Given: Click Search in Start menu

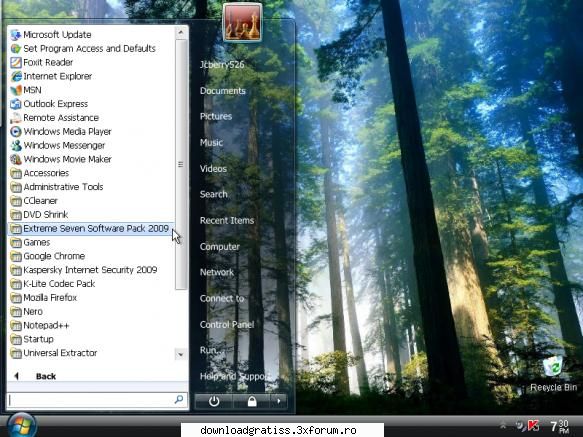Looking at the screenshot, I should pyautogui.click(x=213, y=194).
